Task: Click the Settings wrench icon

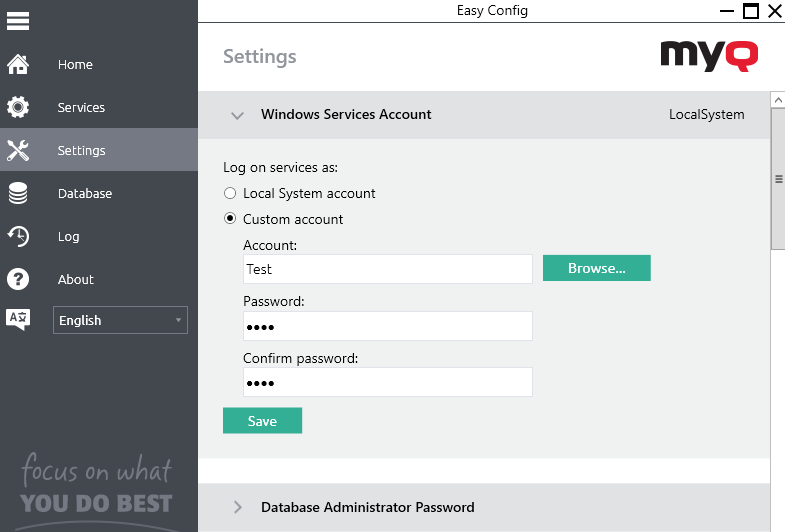Action: (x=18, y=151)
